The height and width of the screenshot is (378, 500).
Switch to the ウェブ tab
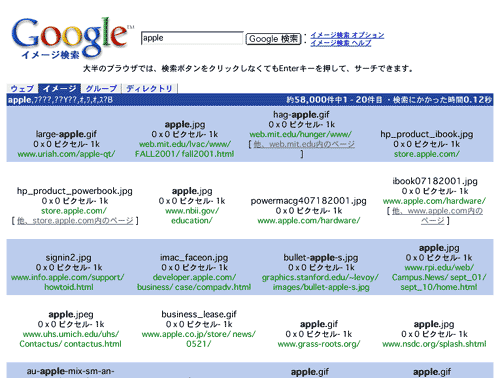tap(22, 88)
